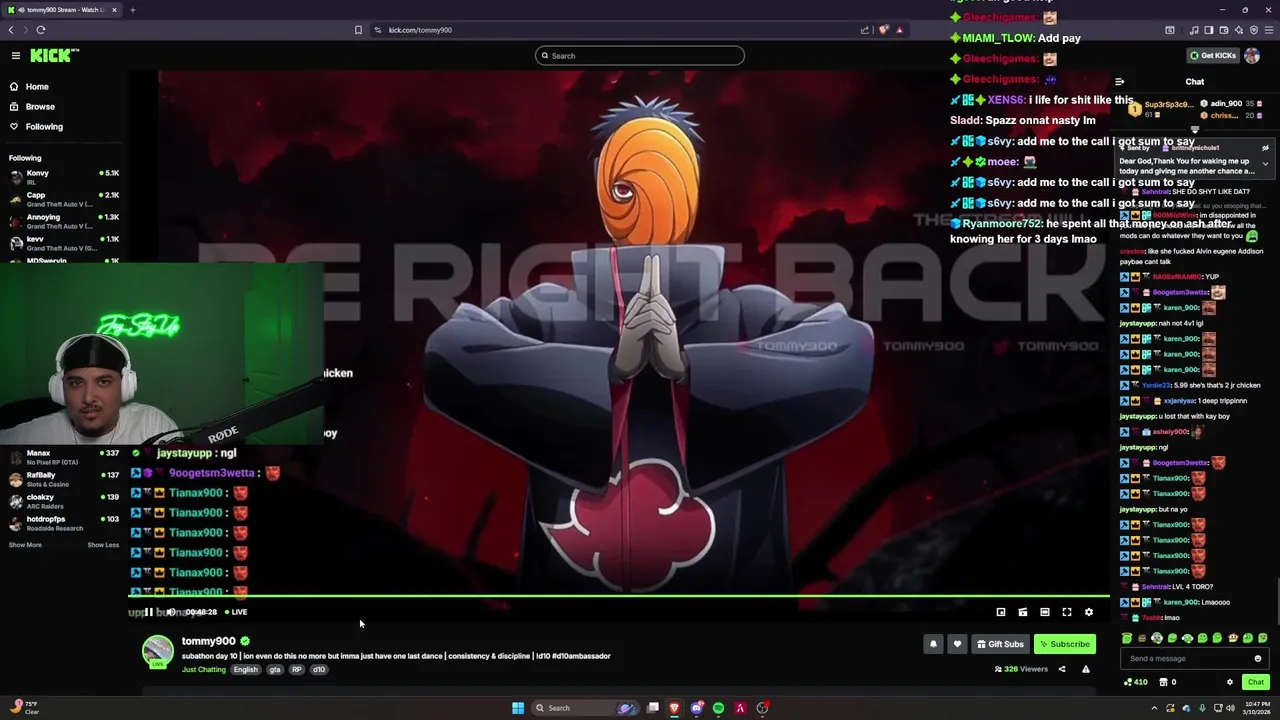Viewport: 1280px width, 720px height.
Task: Open tommy900 channel avatar
Action: pyautogui.click(x=157, y=651)
